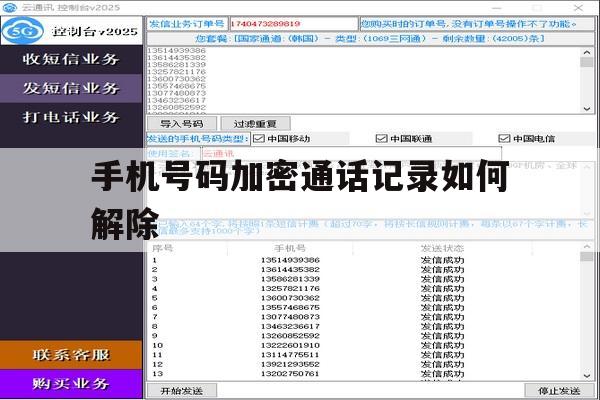Viewport: 600px width, 400px height.
Task: Click 手机号 column header
Action: 290,248
